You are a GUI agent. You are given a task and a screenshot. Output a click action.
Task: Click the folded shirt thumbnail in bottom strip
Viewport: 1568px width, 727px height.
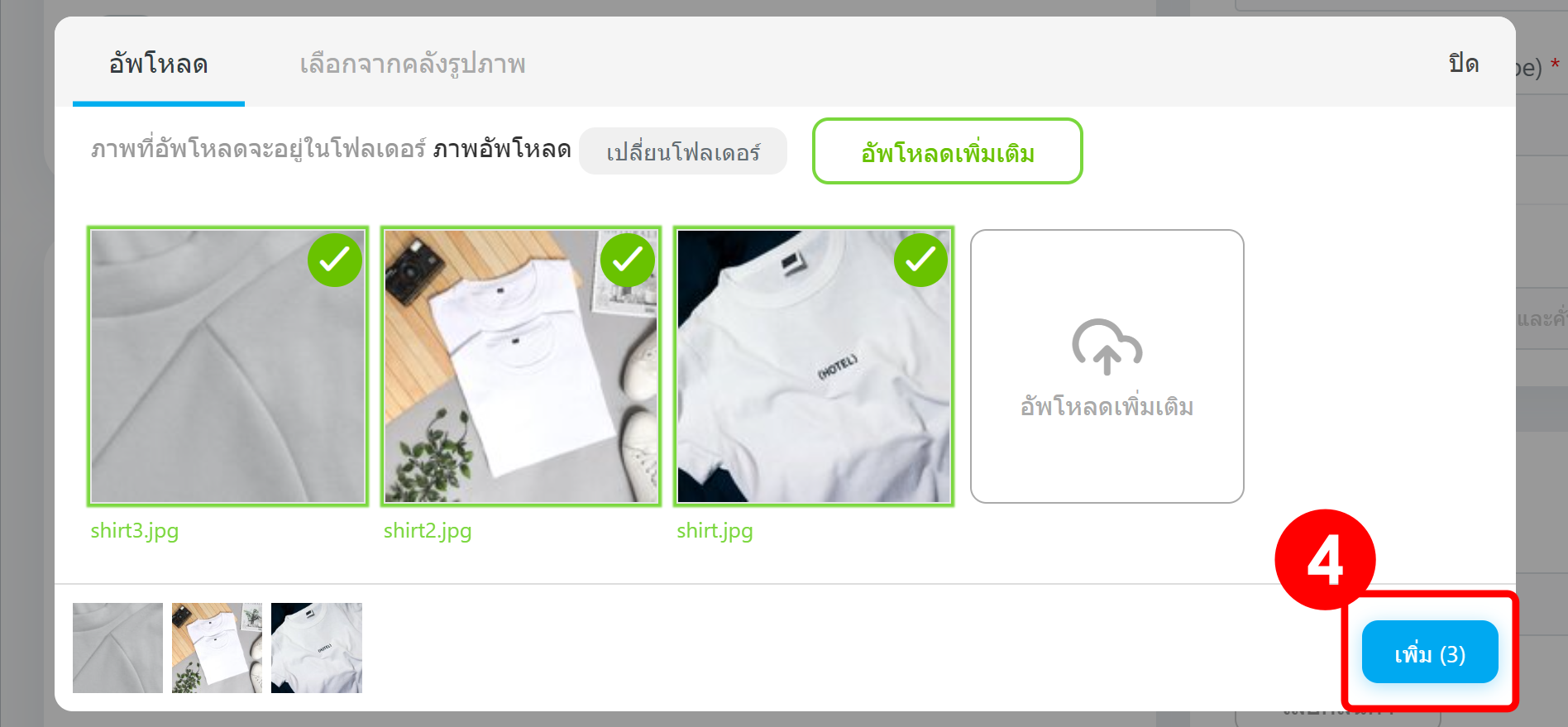pyautogui.click(x=217, y=648)
